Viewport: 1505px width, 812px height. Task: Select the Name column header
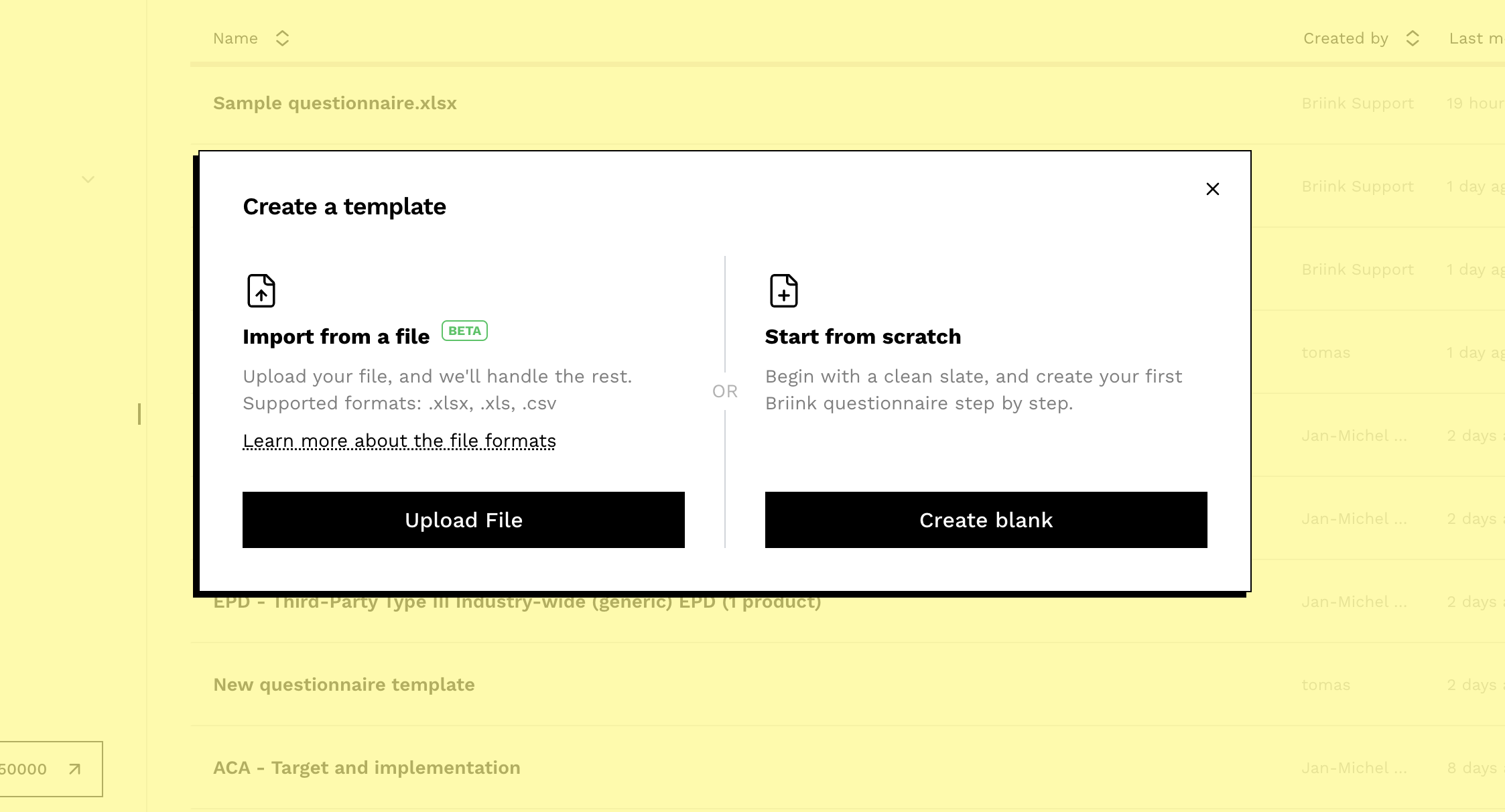coord(236,38)
